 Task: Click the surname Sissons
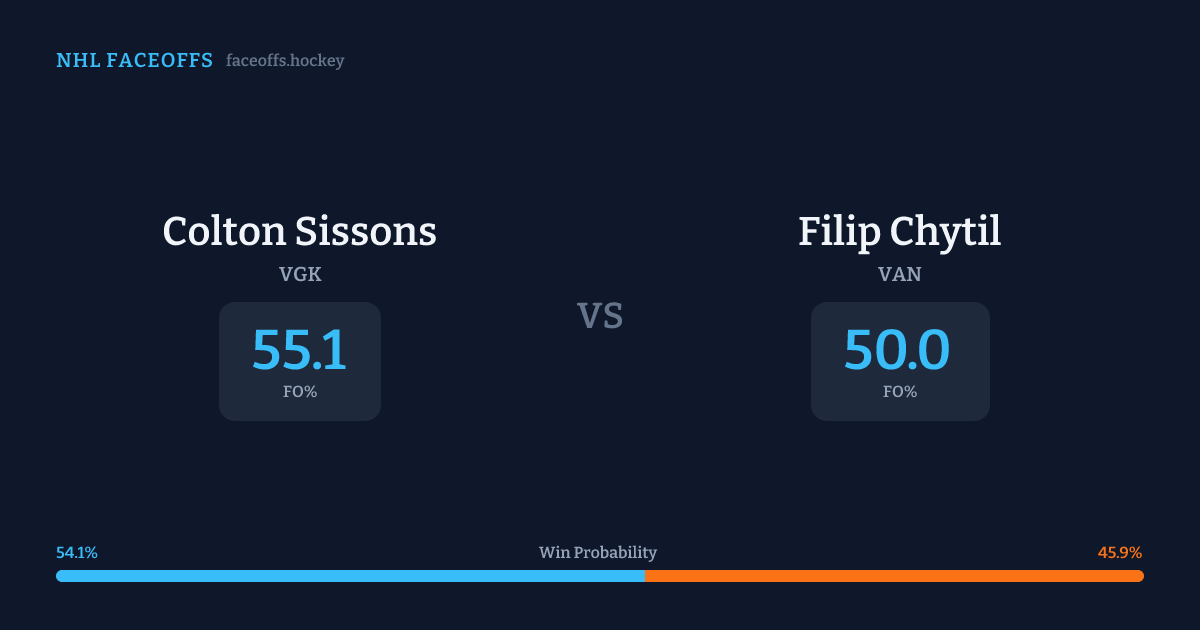[366, 232]
